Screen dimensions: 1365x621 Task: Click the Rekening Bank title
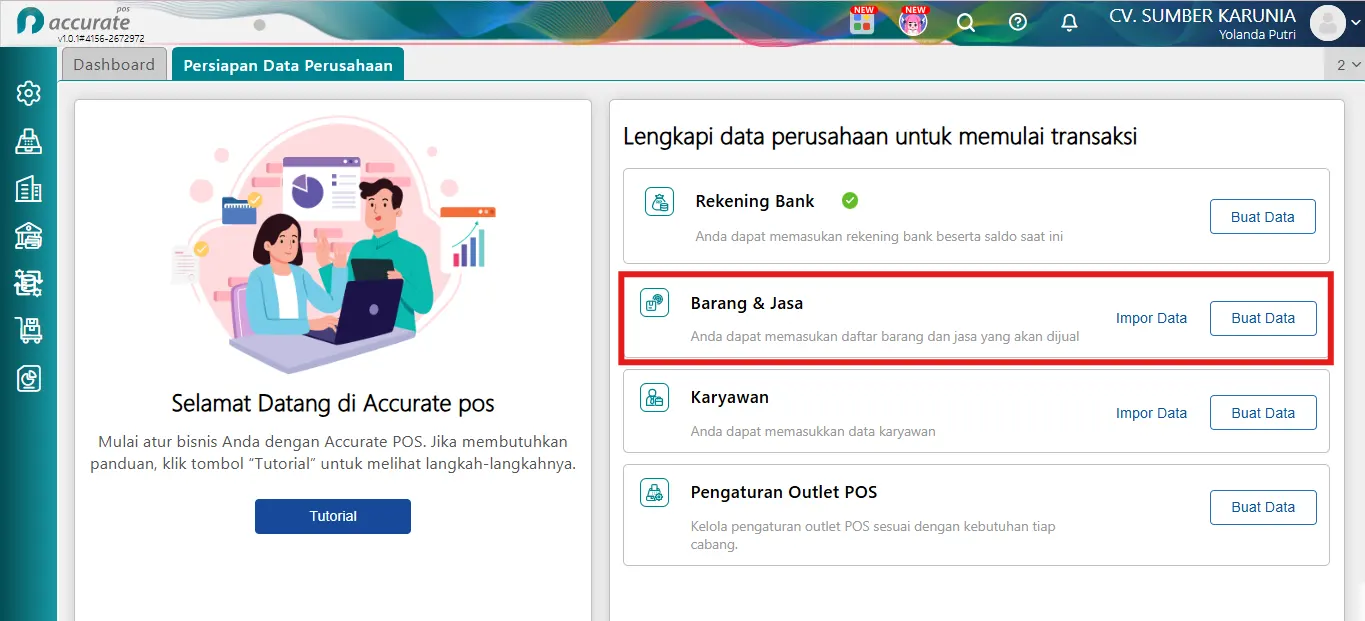(x=755, y=201)
